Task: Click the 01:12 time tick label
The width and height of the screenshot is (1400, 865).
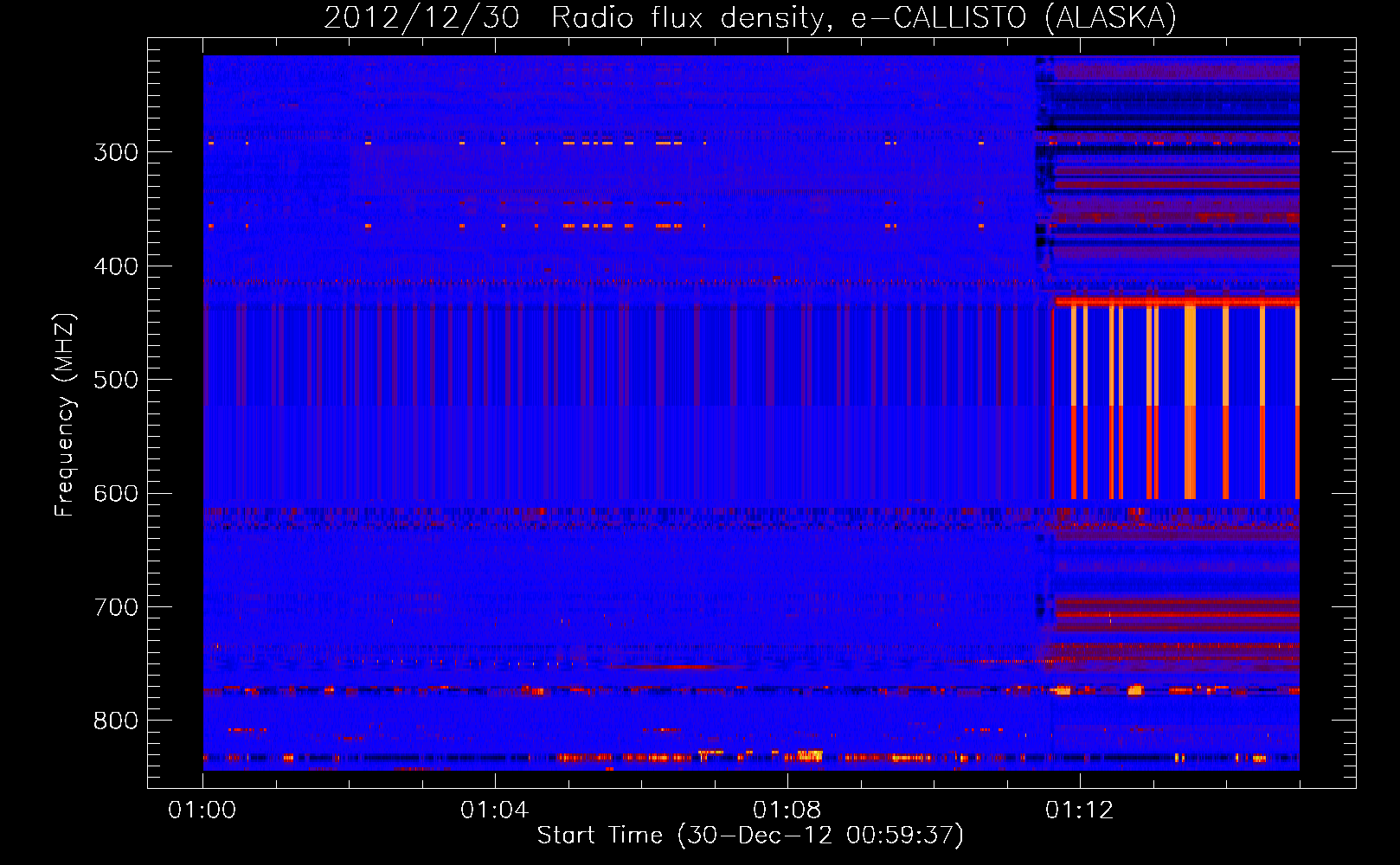Action: click(x=1079, y=810)
